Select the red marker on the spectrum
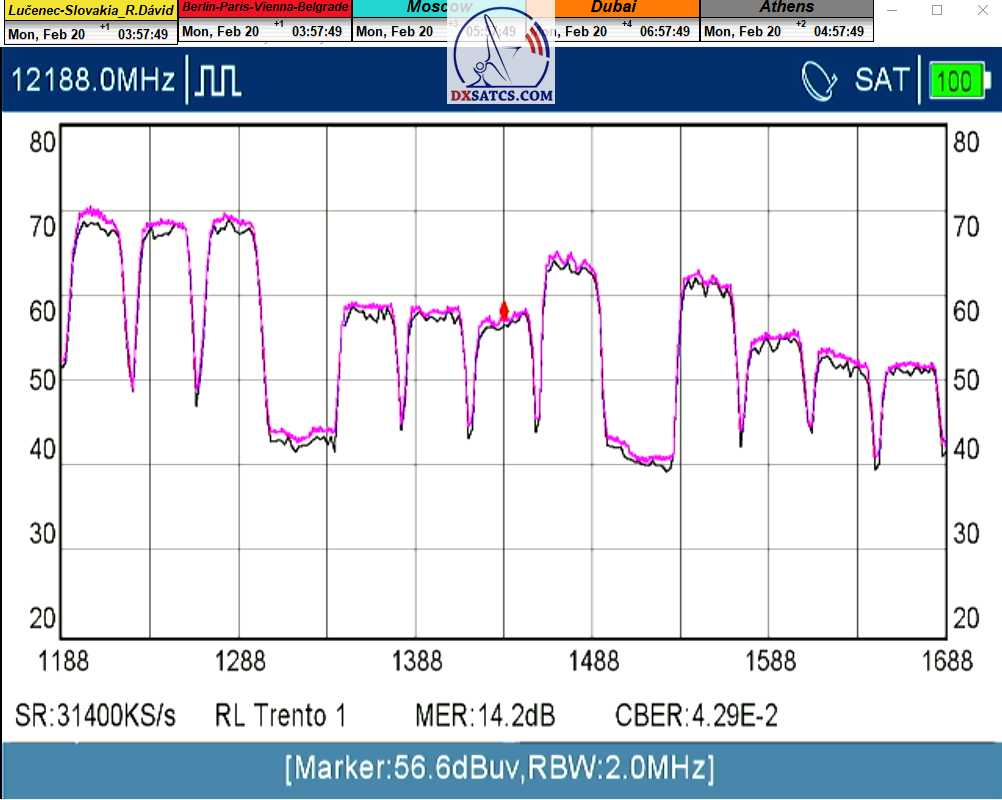Screen dimensions: 1002x800 coord(504,311)
